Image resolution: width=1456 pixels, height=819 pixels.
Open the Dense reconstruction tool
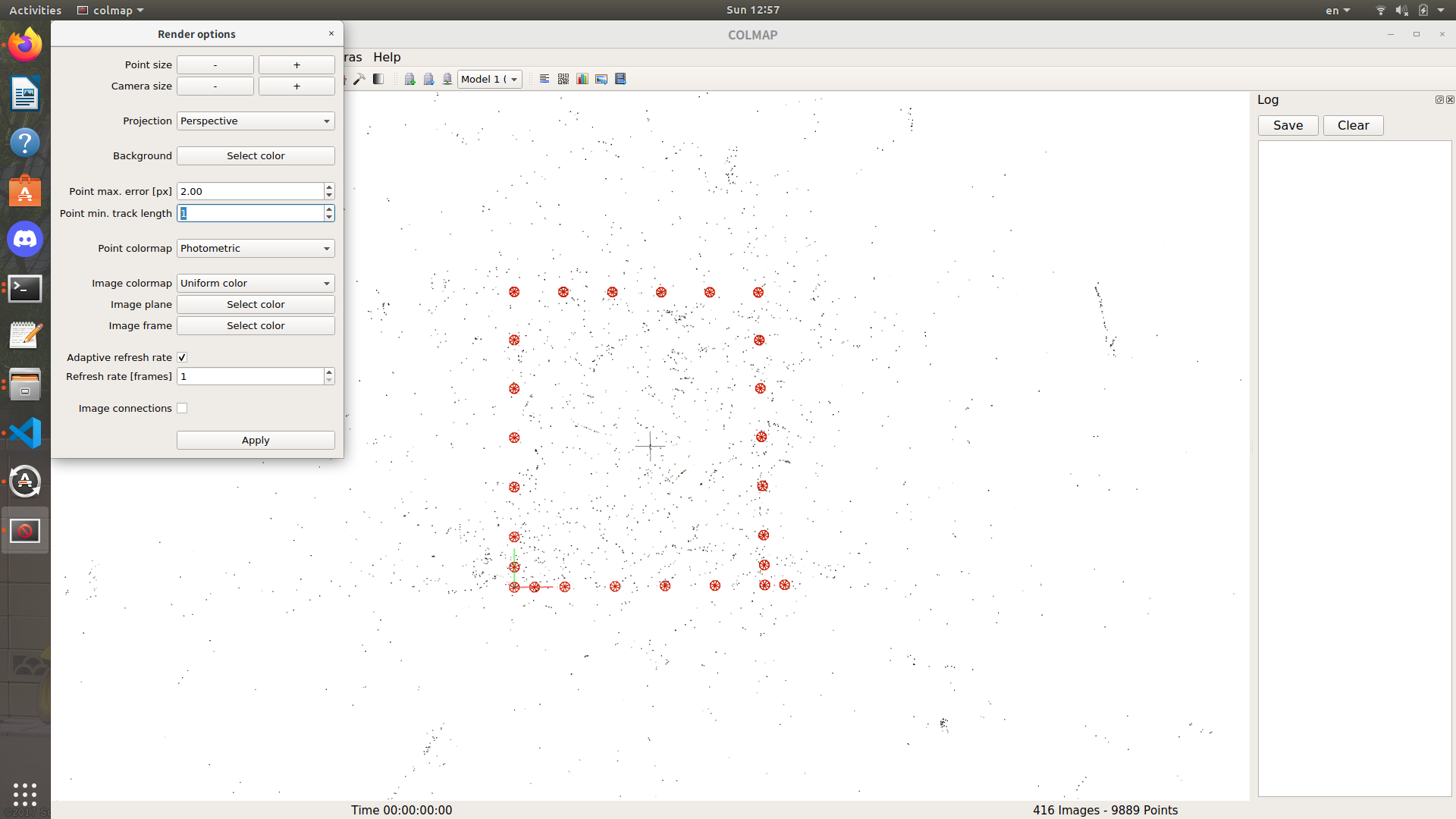click(x=378, y=78)
